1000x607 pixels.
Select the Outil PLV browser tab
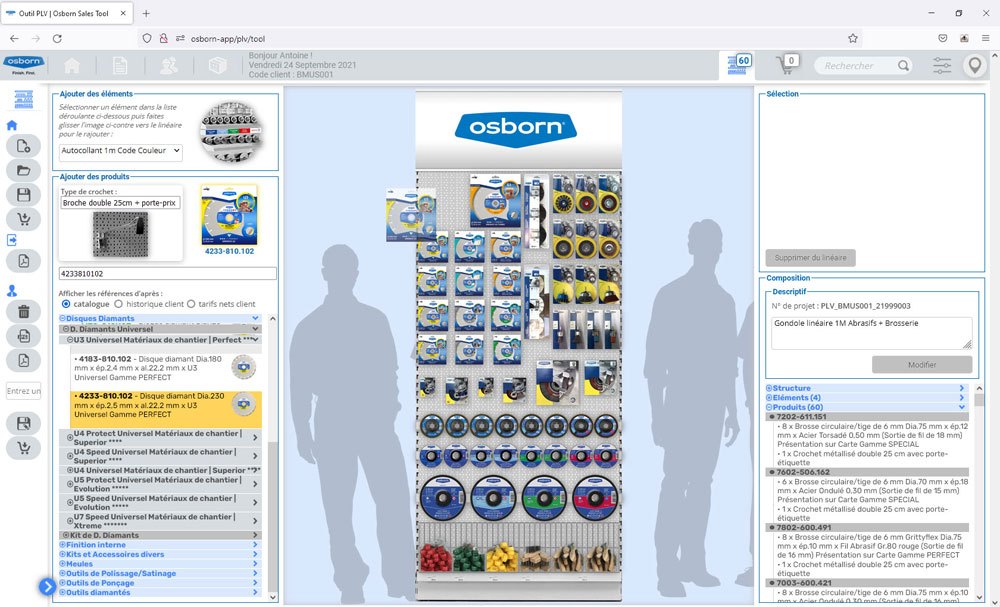coord(66,13)
